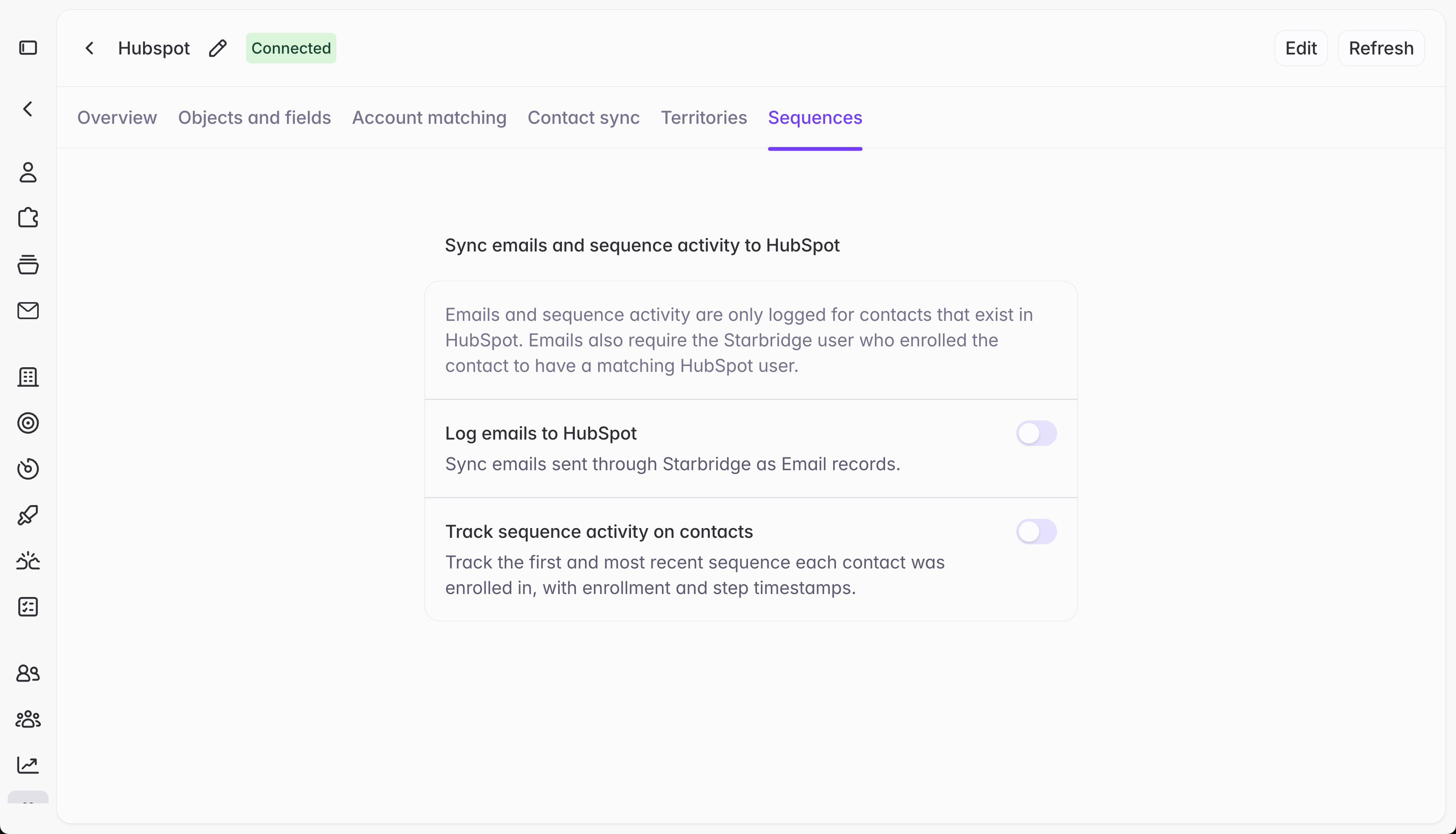Open the Contact sync tab

(x=583, y=117)
